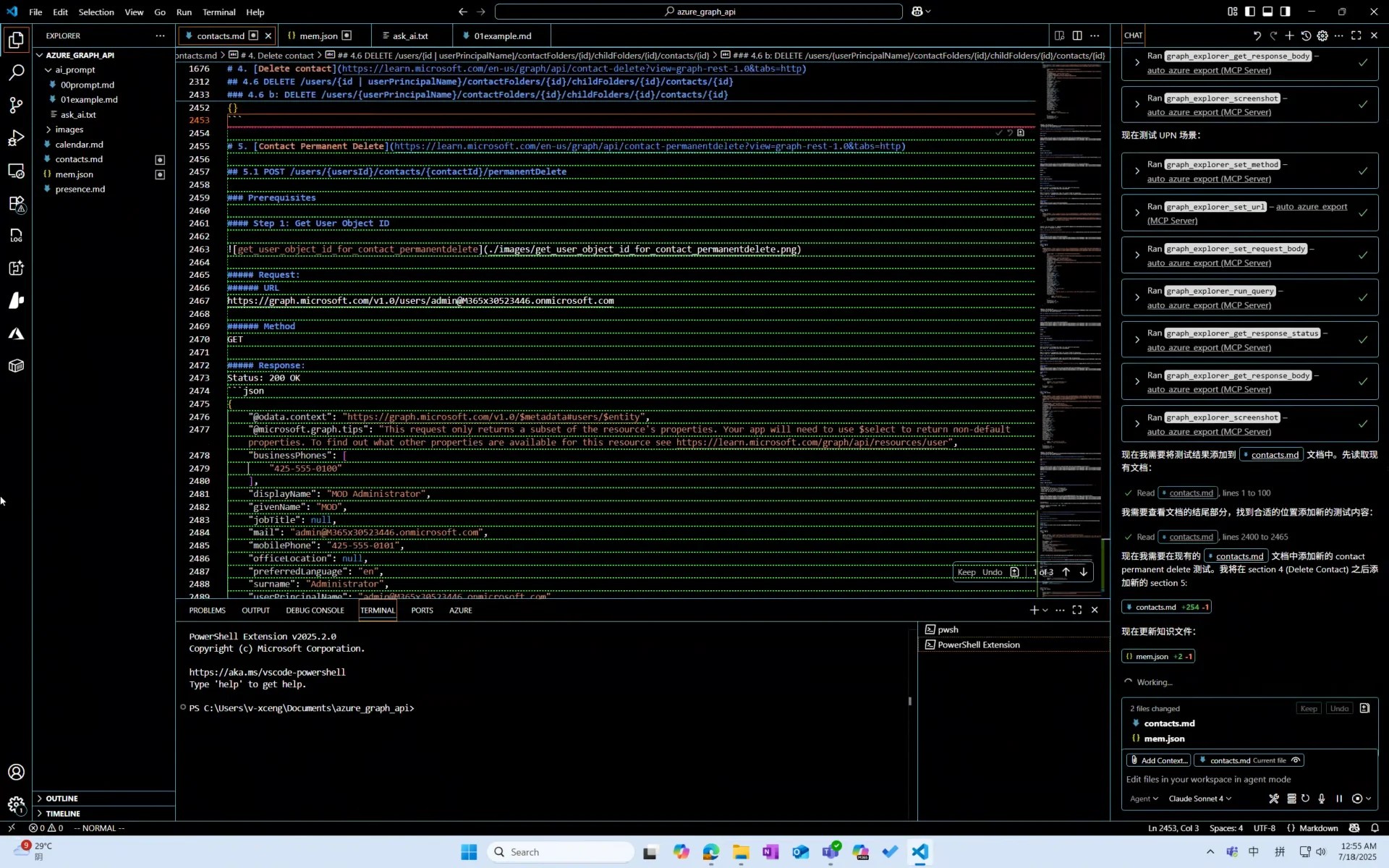Viewport: 1389px width, 868px height.
Task: Start a new chat with plus icon
Action: (1289, 35)
